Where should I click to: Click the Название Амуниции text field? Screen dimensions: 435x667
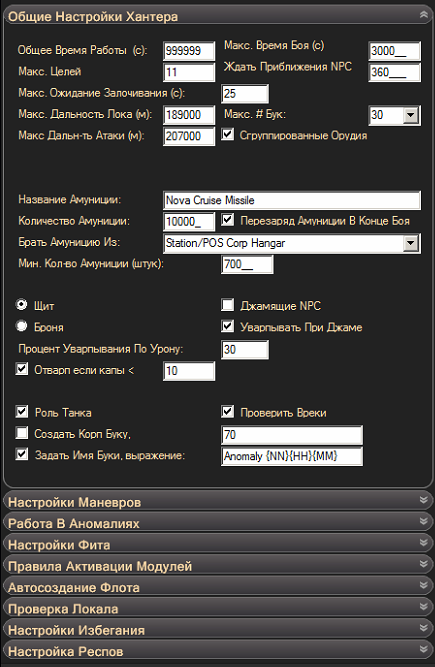(292, 200)
